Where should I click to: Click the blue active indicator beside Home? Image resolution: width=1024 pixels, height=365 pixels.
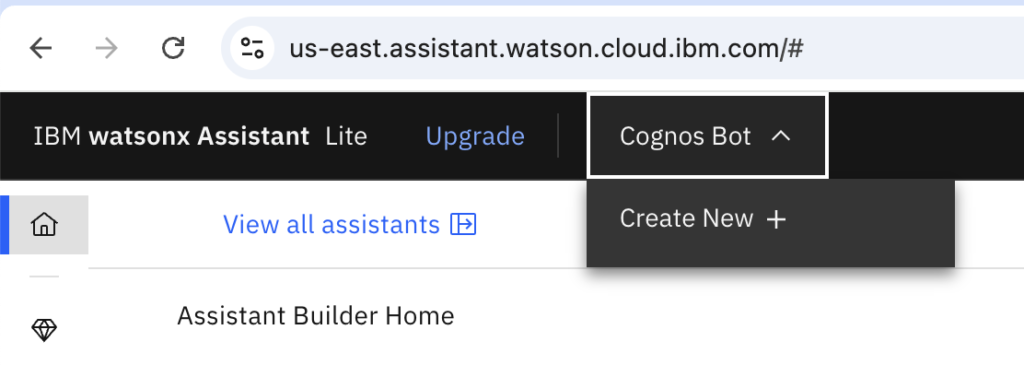pyautogui.click(x=5, y=225)
